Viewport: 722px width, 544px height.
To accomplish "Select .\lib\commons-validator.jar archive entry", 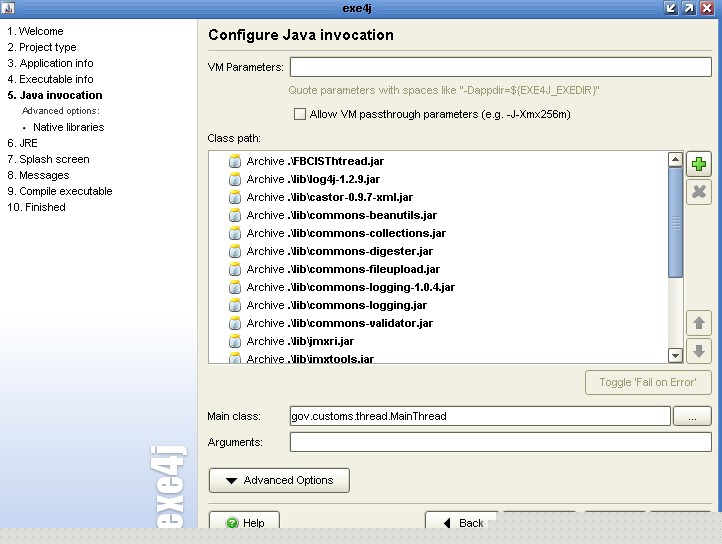I will (331, 323).
